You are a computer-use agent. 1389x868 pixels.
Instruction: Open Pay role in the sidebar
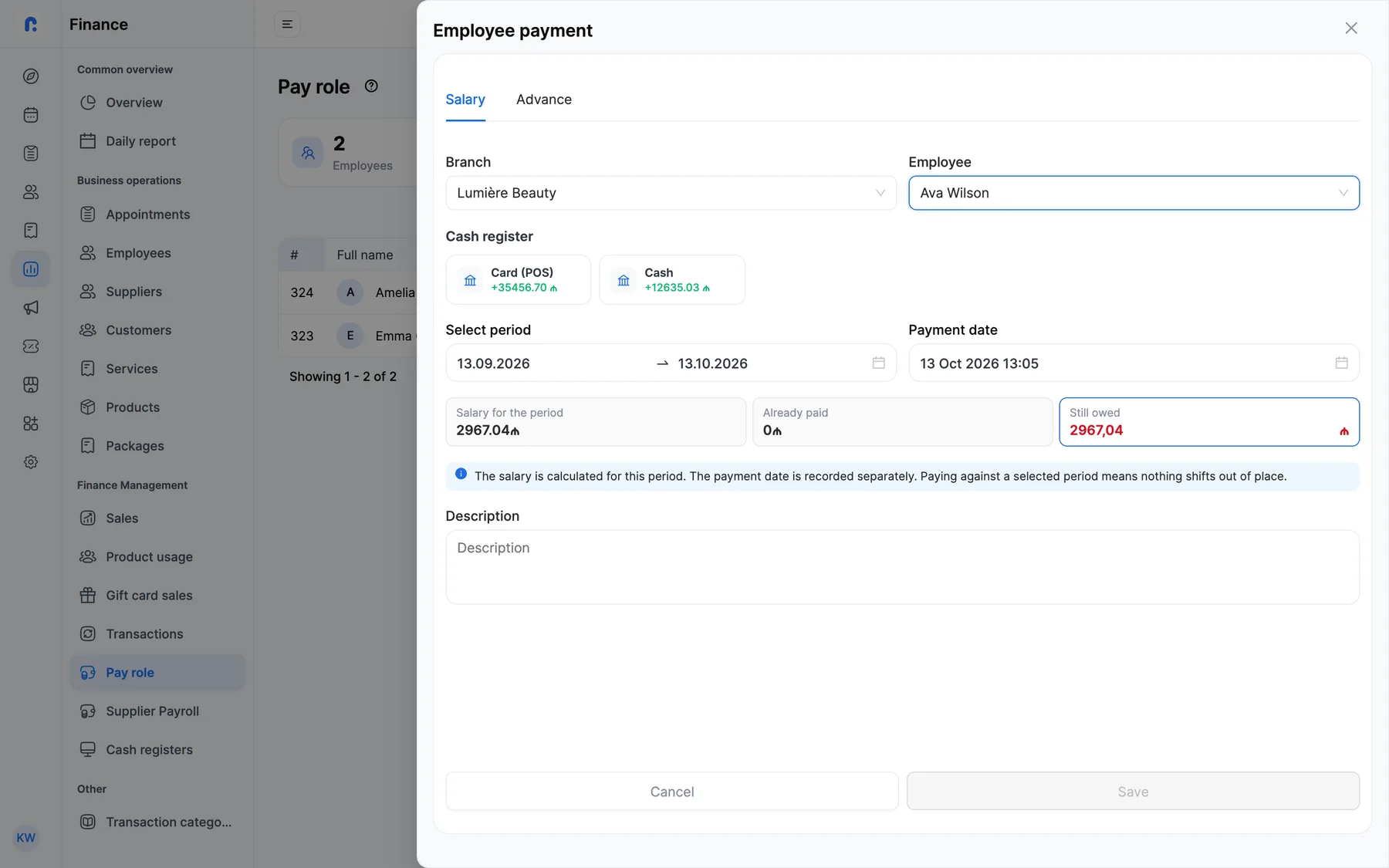[x=157, y=673]
